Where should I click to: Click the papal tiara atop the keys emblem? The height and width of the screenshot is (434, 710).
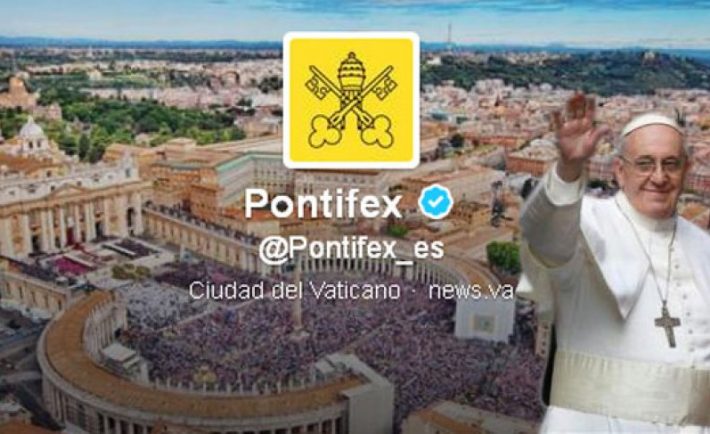(351, 73)
